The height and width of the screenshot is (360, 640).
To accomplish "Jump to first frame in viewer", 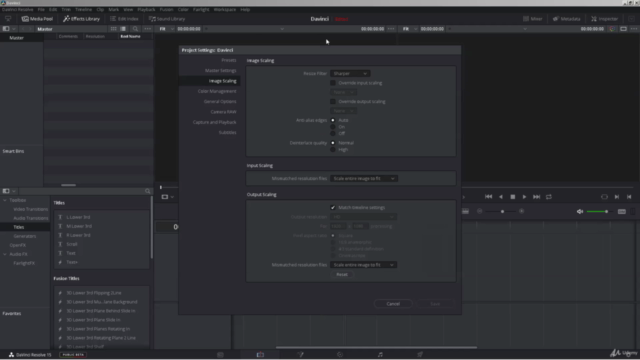I will click(489, 197).
